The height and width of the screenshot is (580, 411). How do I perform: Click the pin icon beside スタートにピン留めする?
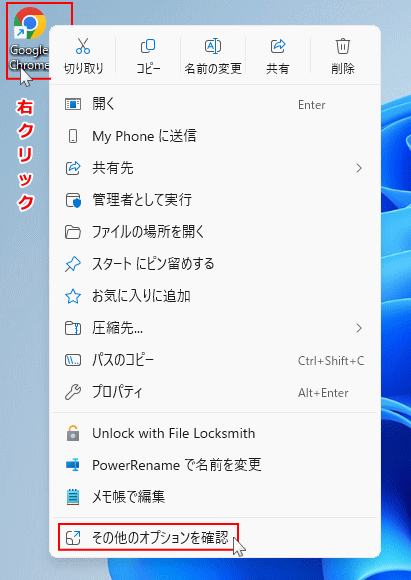click(73, 264)
